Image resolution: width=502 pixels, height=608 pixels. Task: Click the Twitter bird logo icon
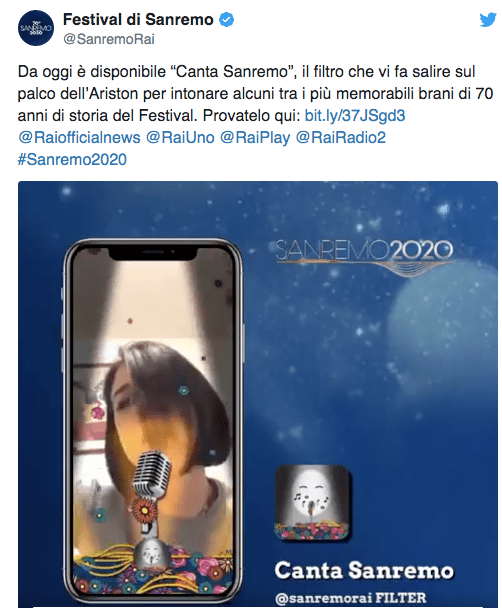point(487,20)
